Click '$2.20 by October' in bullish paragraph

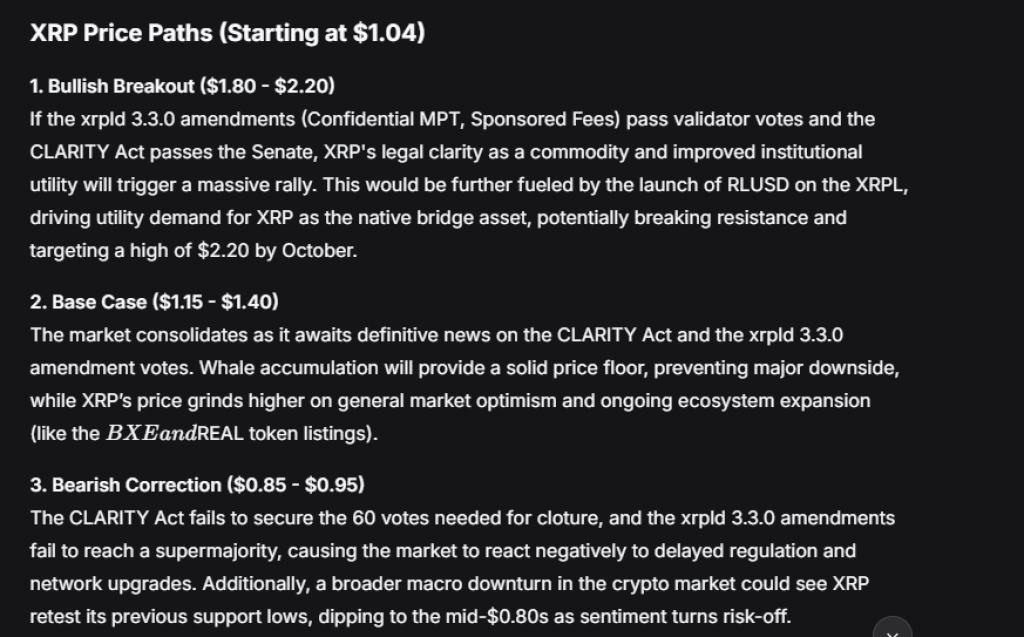pyautogui.click(x=277, y=251)
